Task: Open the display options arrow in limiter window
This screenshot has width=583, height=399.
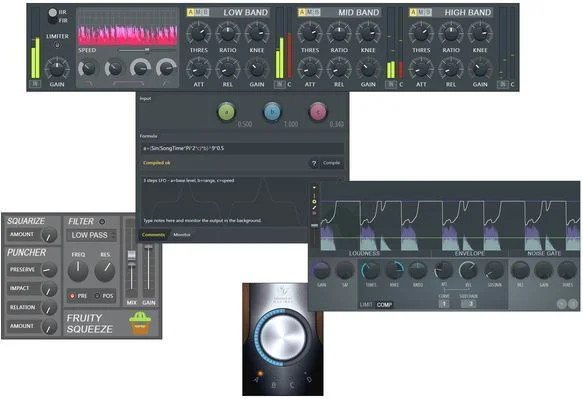Action: click(314, 187)
